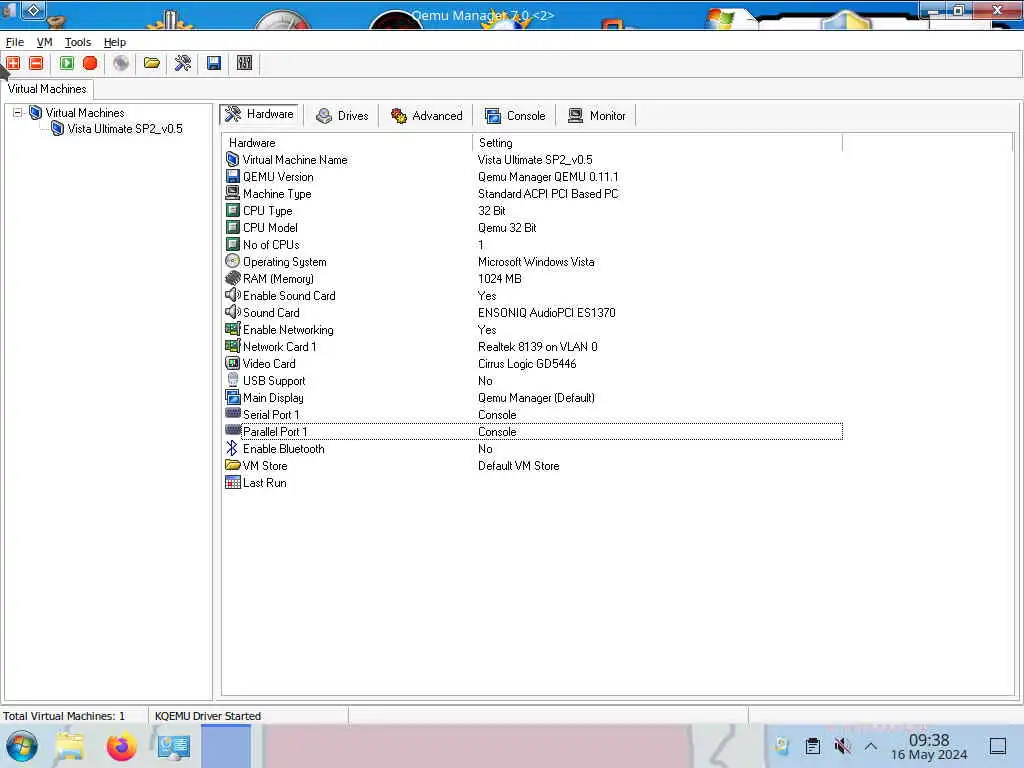Click the mixer sliders toolbar icon
1024x768 pixels.
244,63
